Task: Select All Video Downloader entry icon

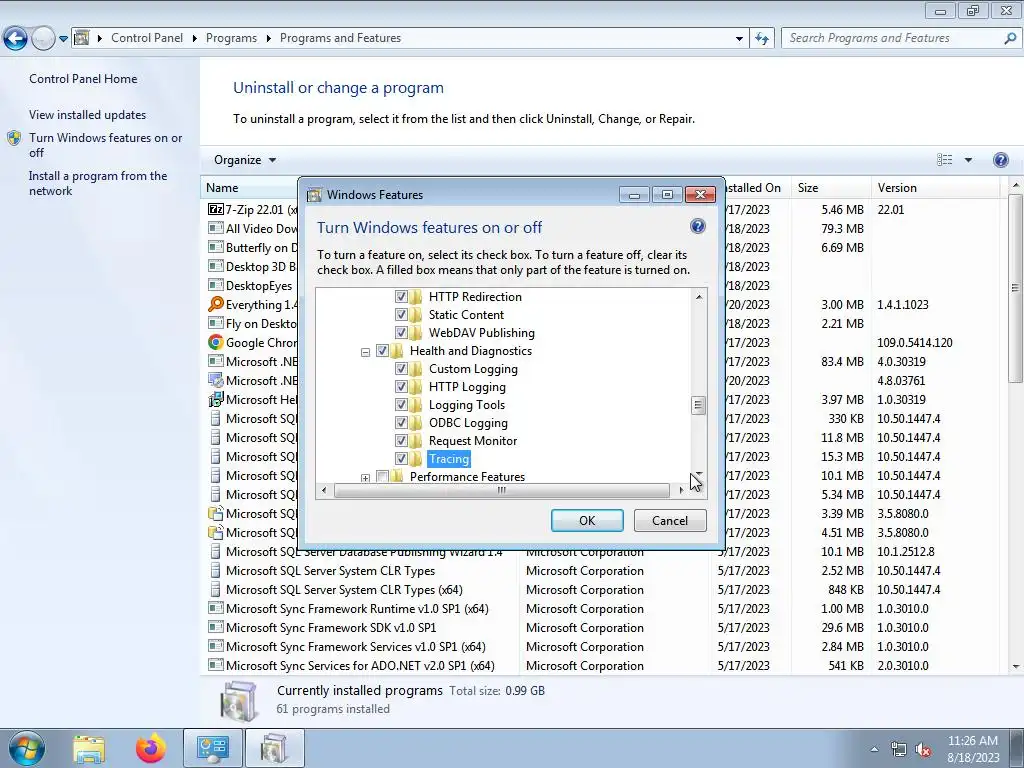Action: click(x=216, y=228)
